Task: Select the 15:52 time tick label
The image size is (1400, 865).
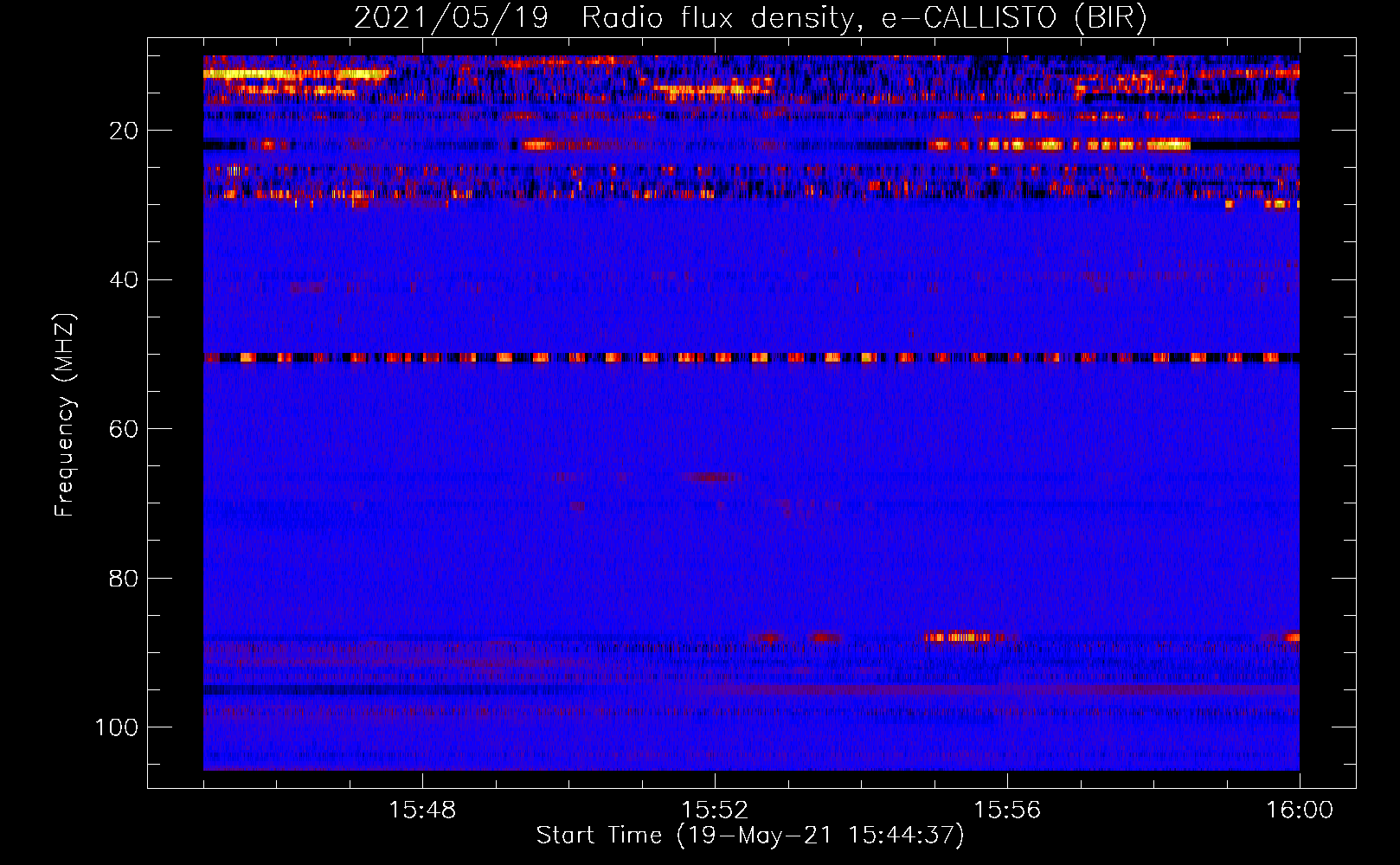Action: click(715, 811)
